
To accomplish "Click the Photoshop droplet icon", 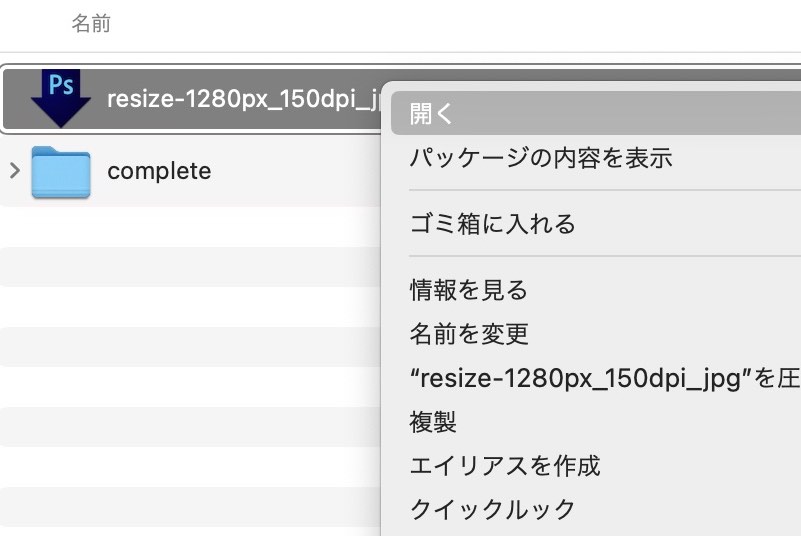I will click(x=60, y=98).
